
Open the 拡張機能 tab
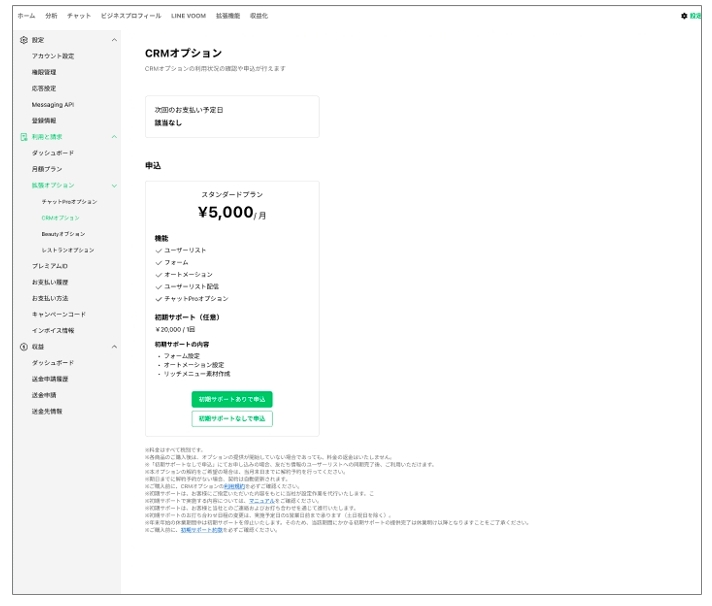coord(228,16)
